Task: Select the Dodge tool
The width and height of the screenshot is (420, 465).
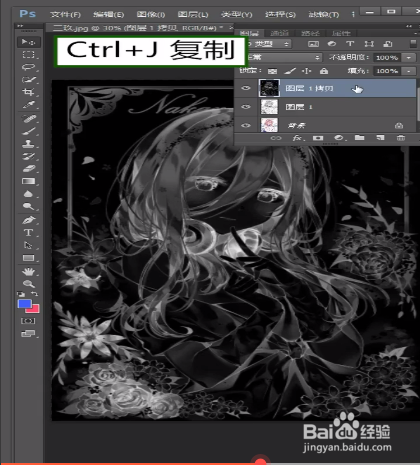Action: click(28, 206)
